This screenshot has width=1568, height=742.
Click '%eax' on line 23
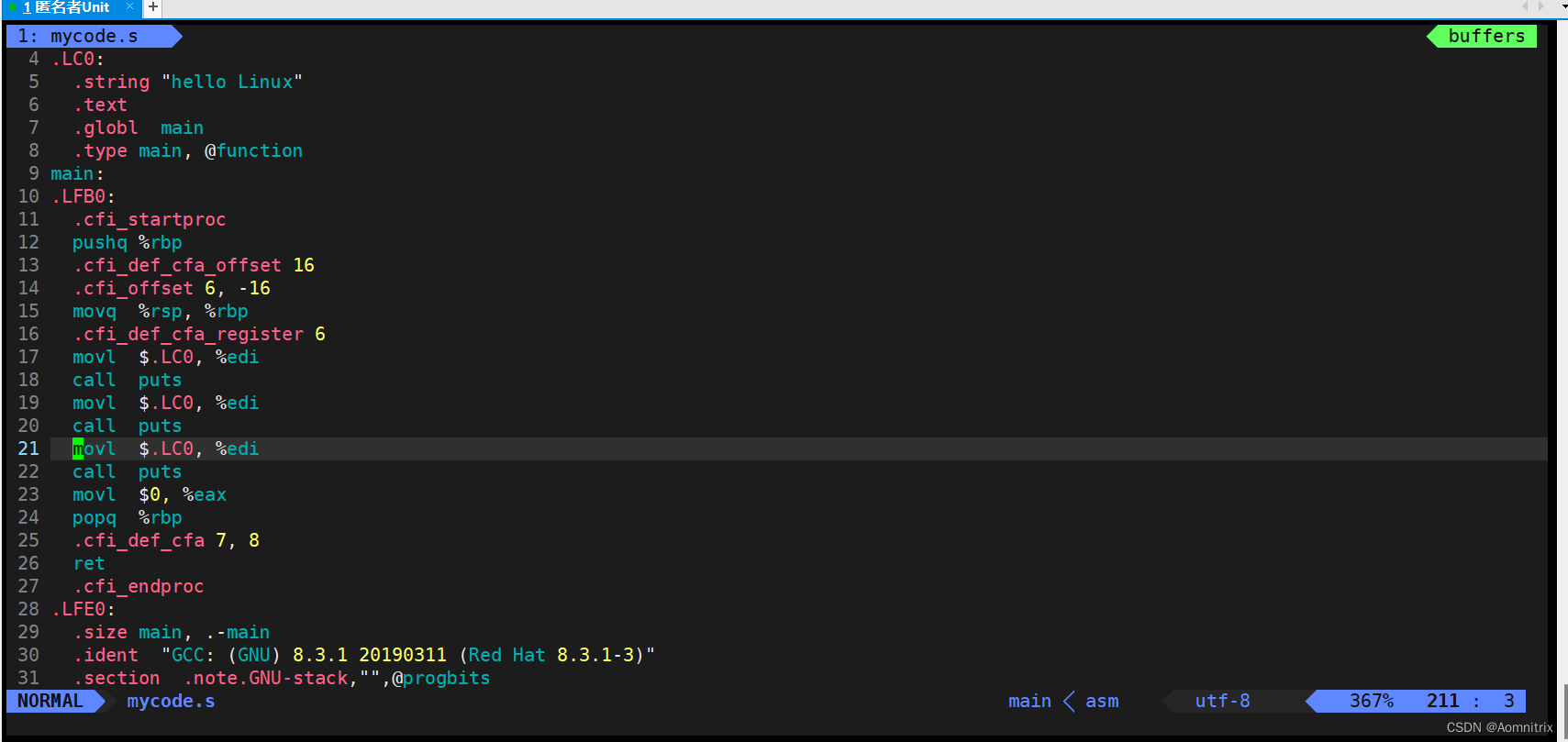pyautogui.click(x=205, y=494)
